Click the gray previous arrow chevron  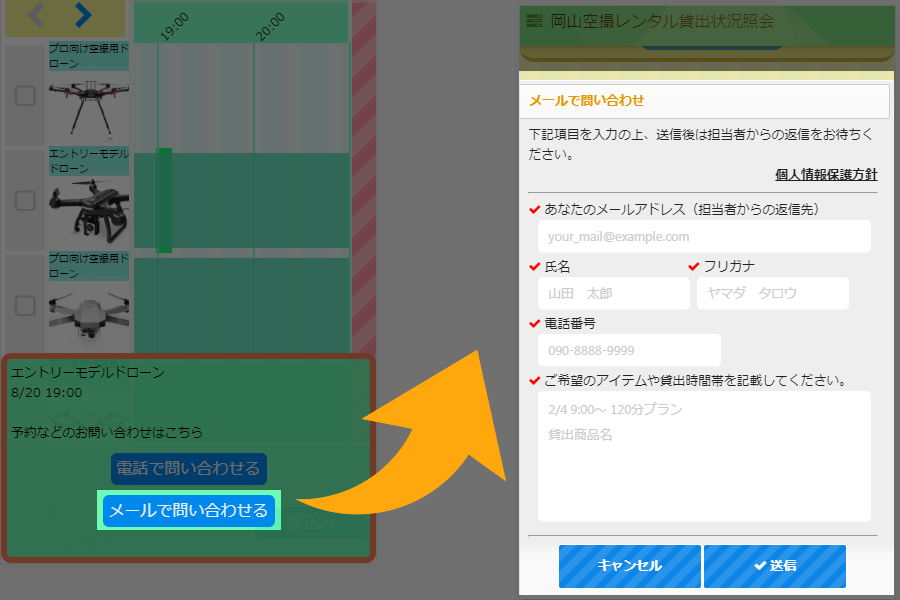point(36,15)
